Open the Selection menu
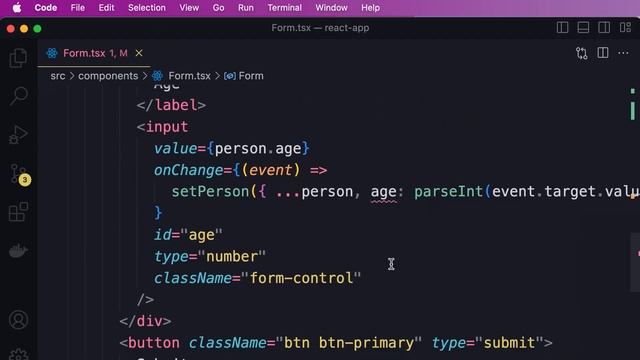This screenshot has height=360, width=640. (147, 8)
